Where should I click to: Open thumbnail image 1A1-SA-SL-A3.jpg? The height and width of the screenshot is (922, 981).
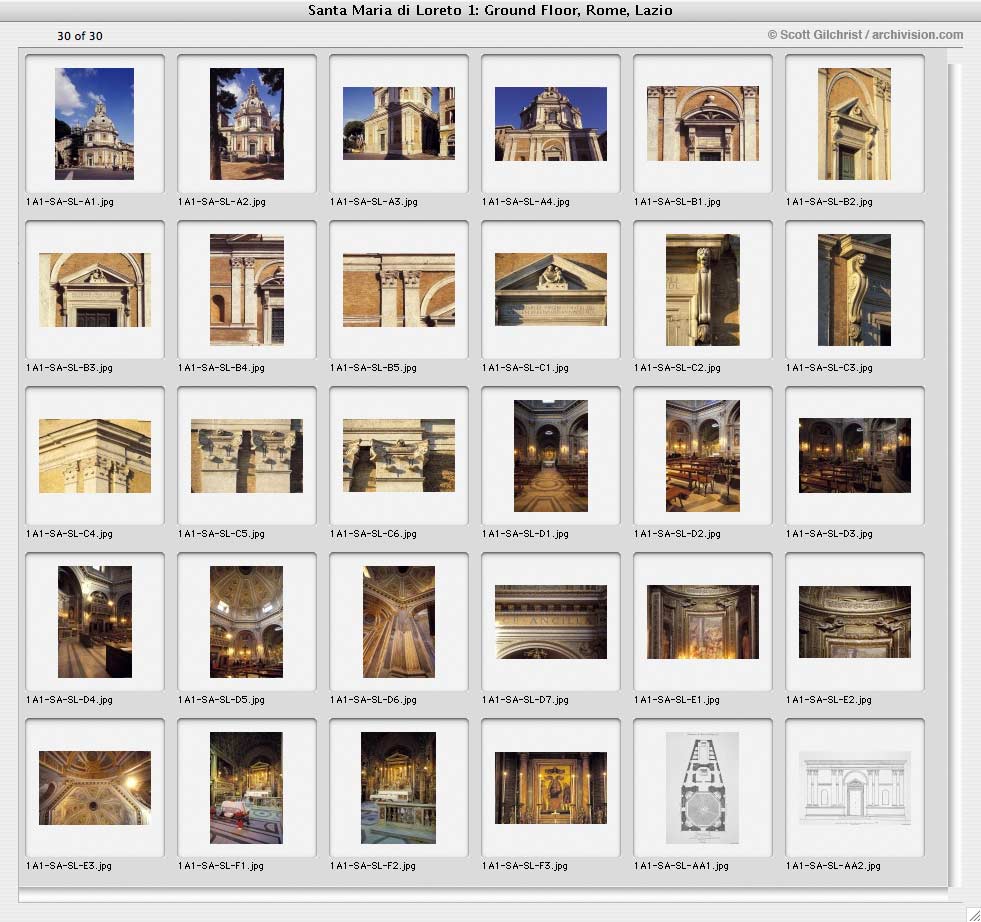pos(399,123)
